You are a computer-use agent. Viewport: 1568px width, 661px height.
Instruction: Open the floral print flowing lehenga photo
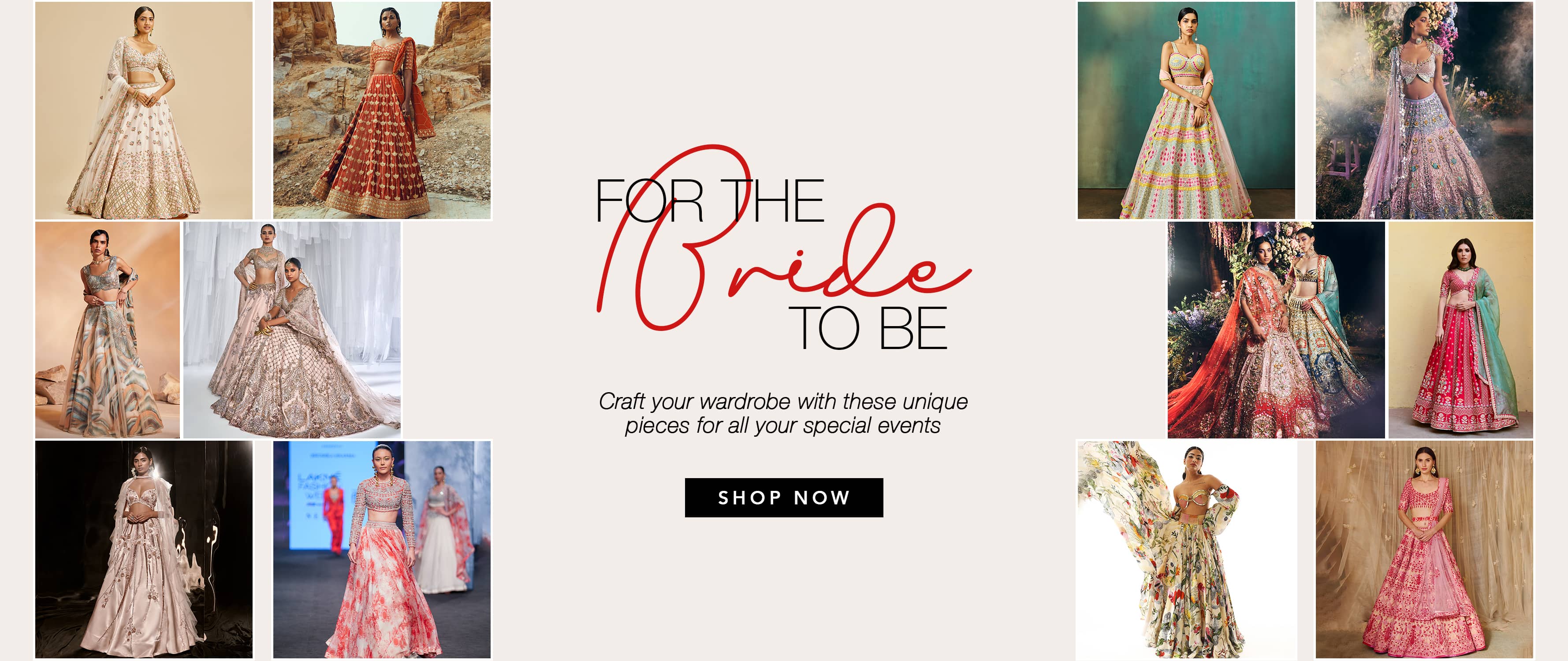[1186, 550]
